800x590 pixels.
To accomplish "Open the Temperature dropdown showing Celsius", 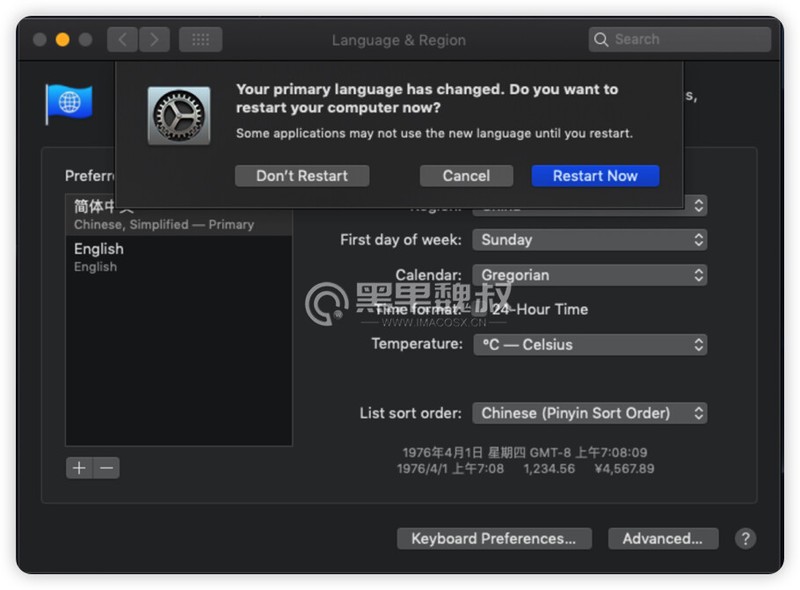I will tap(589, 345).
